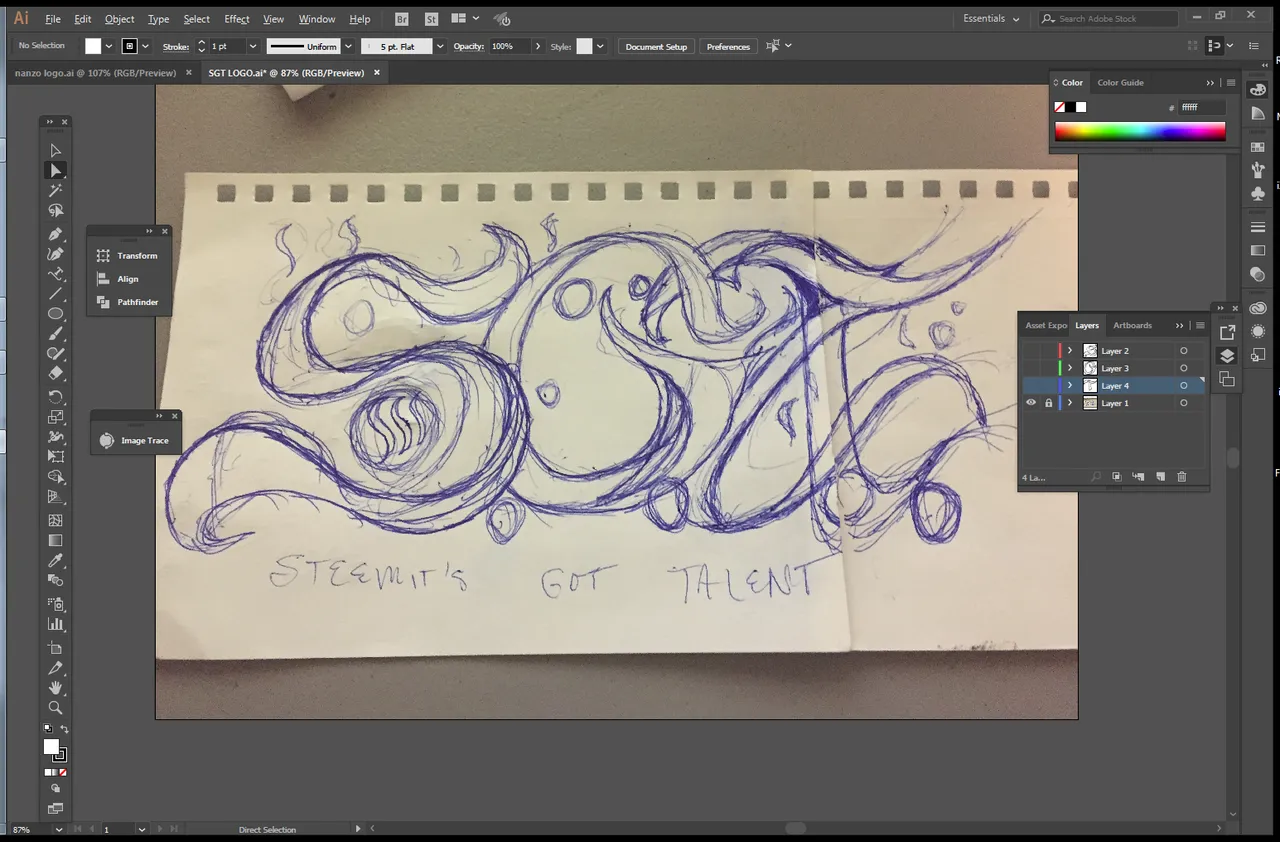Open the Effect menu
Viewport: 1280px width, 842px height.
point(237,19)
